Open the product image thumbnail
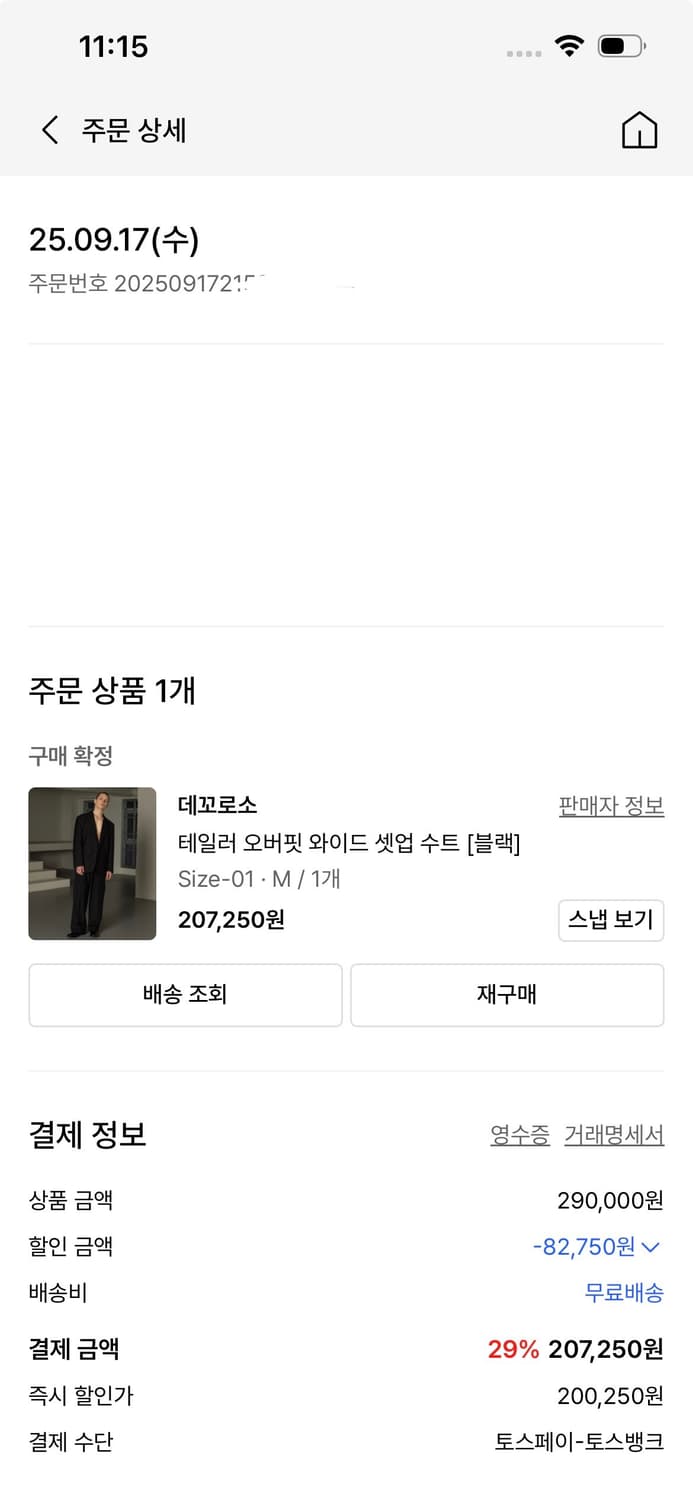The image size is (693, 1500). pos(92,863)
